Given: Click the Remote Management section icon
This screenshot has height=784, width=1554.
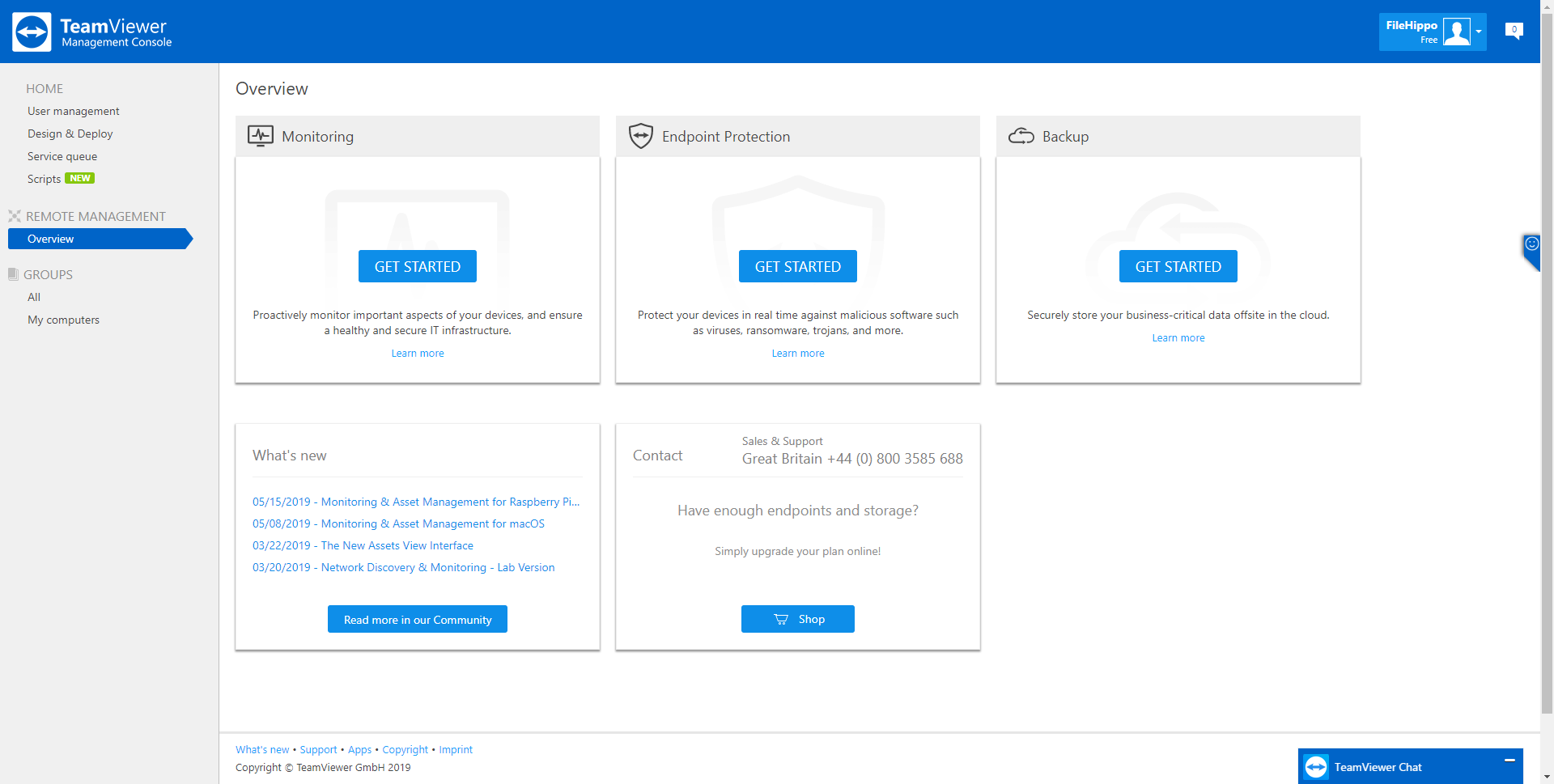Looking at the screenshot, I should [x=15, y=216].
